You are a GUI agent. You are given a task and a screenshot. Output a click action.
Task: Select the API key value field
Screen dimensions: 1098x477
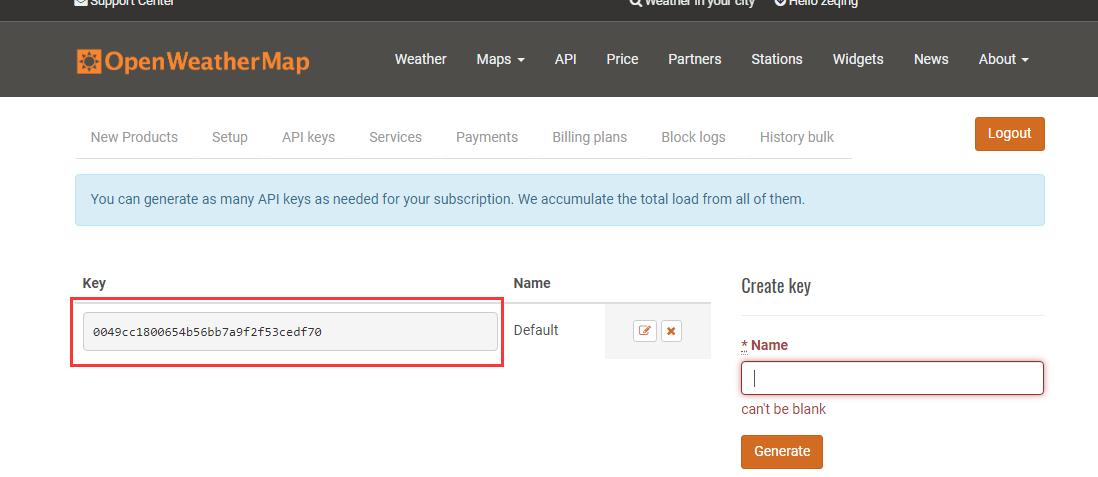click(290, 331)
